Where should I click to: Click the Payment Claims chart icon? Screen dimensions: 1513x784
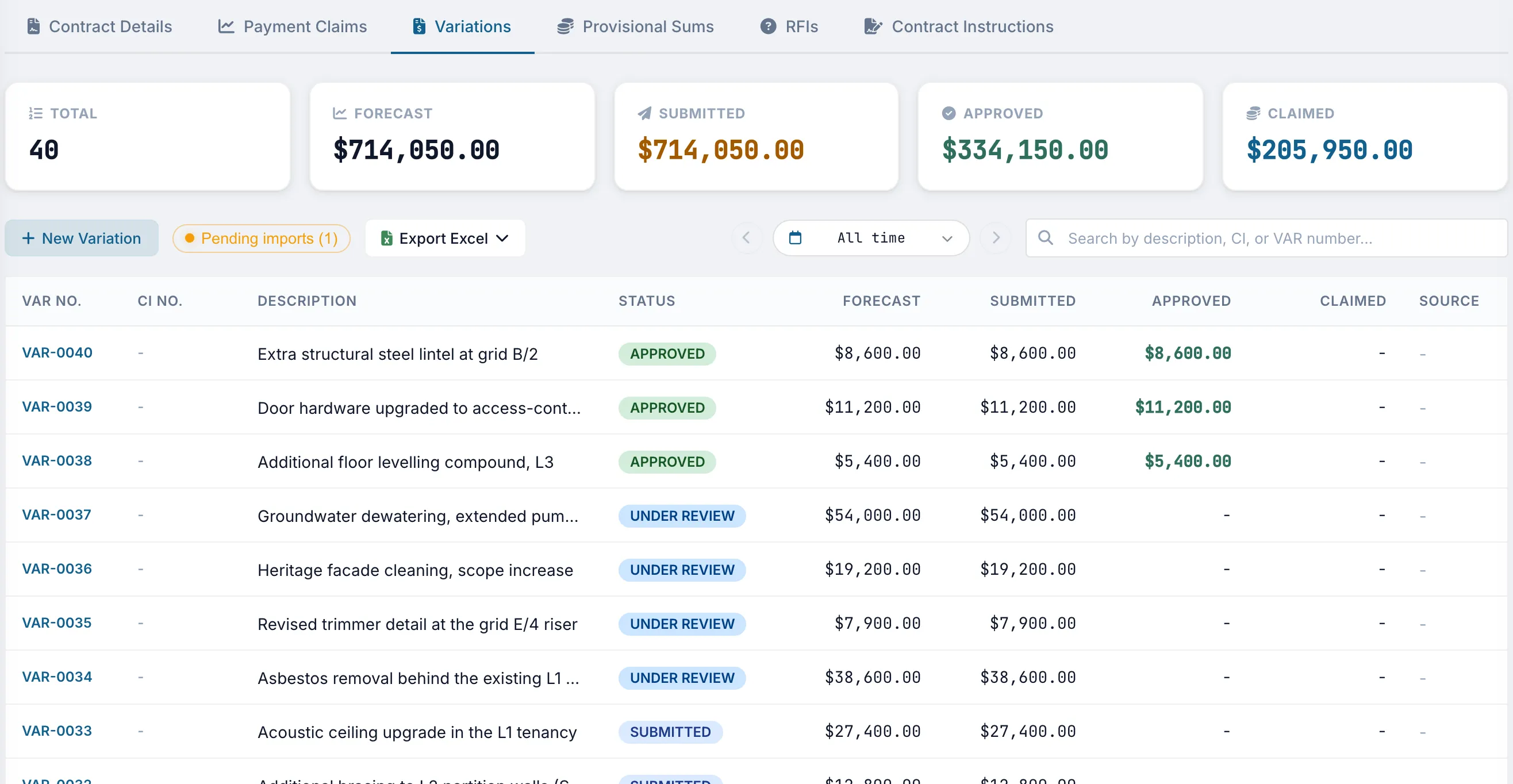226,26
